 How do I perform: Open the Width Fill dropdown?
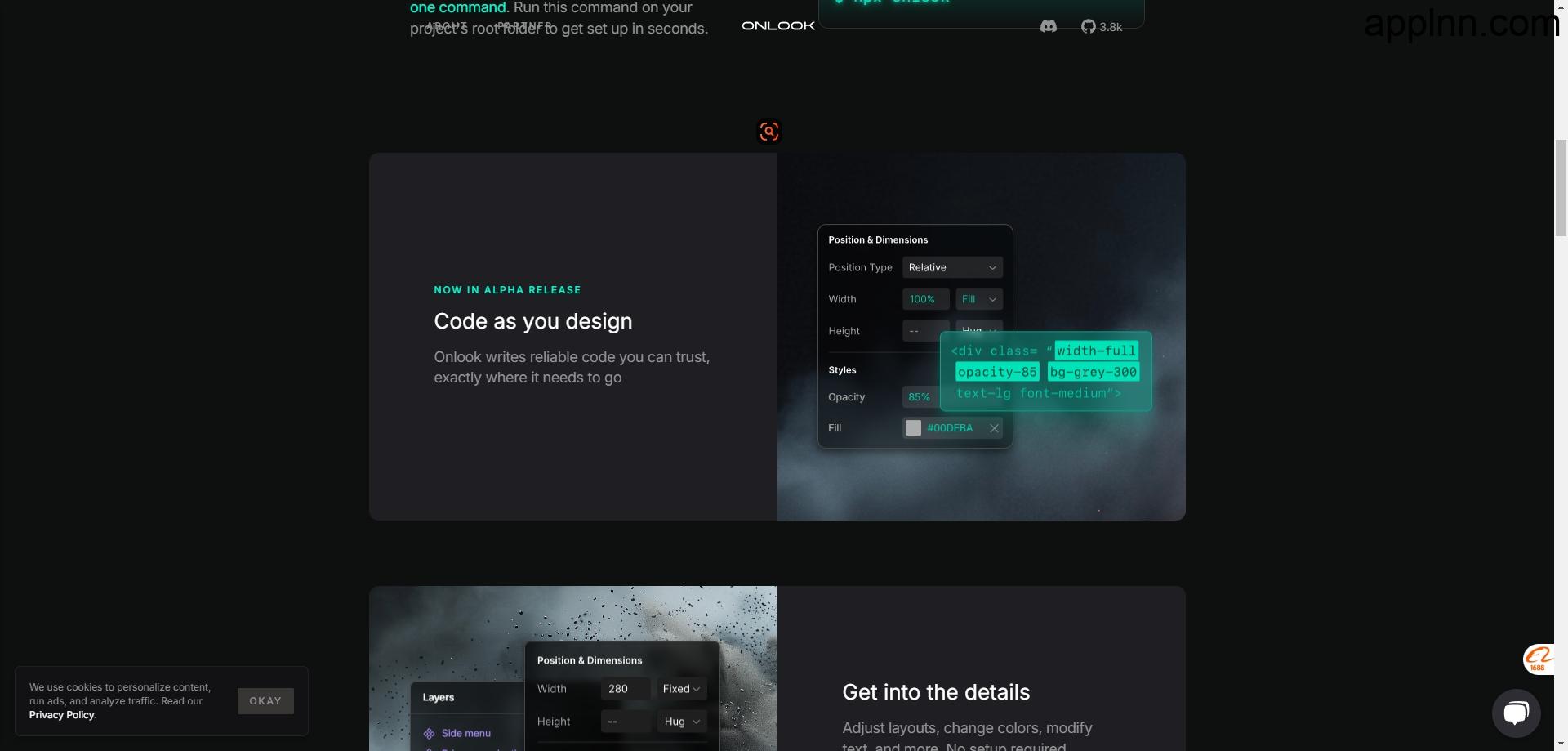[x=979, y=300]
